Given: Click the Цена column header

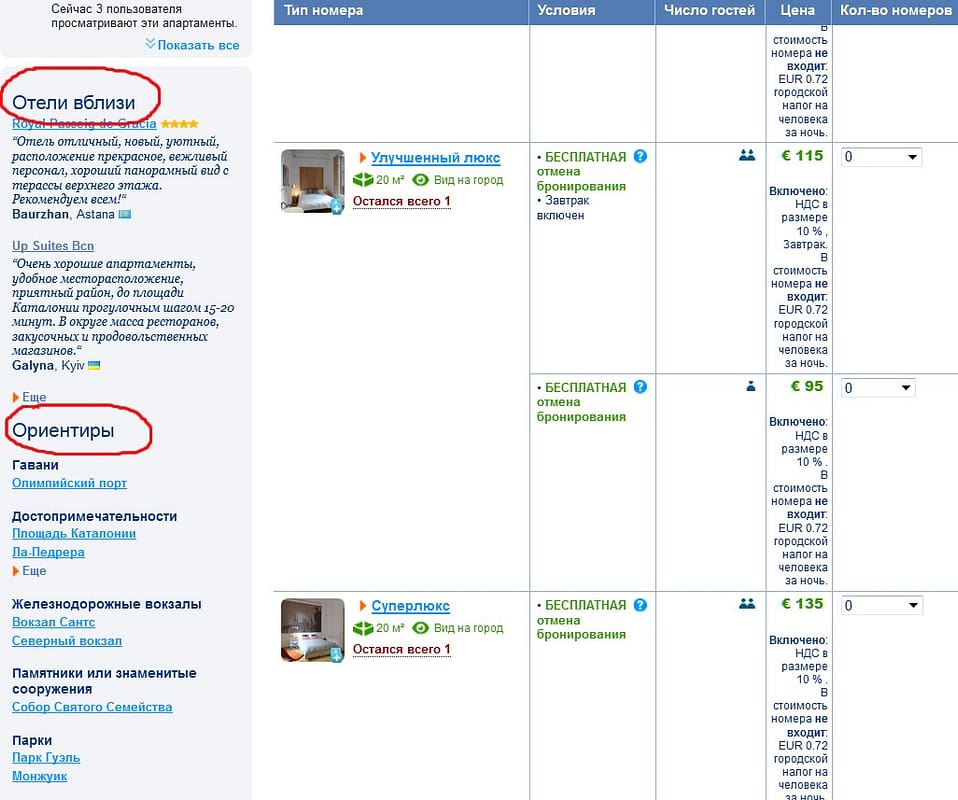Looking at the screenshot, I should (798, 11).
